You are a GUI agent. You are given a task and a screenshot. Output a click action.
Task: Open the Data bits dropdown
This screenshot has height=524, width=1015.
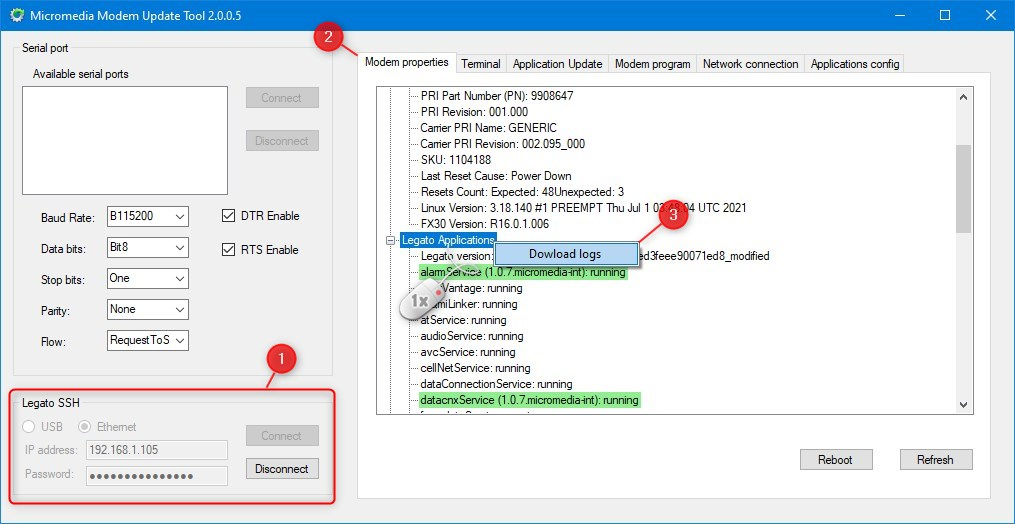pos(147,248)
